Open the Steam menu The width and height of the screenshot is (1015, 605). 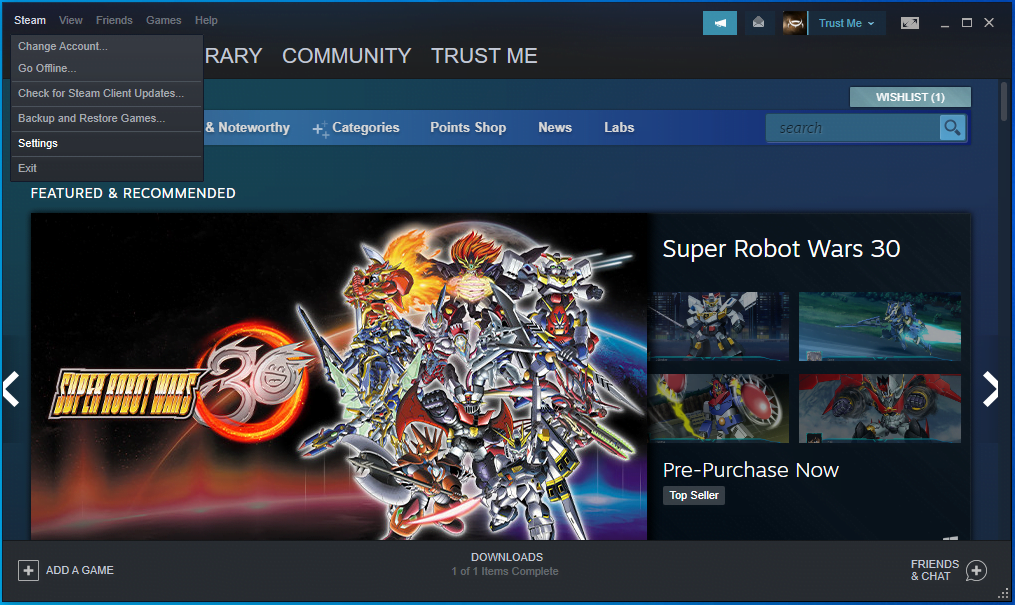click(30, 20)
